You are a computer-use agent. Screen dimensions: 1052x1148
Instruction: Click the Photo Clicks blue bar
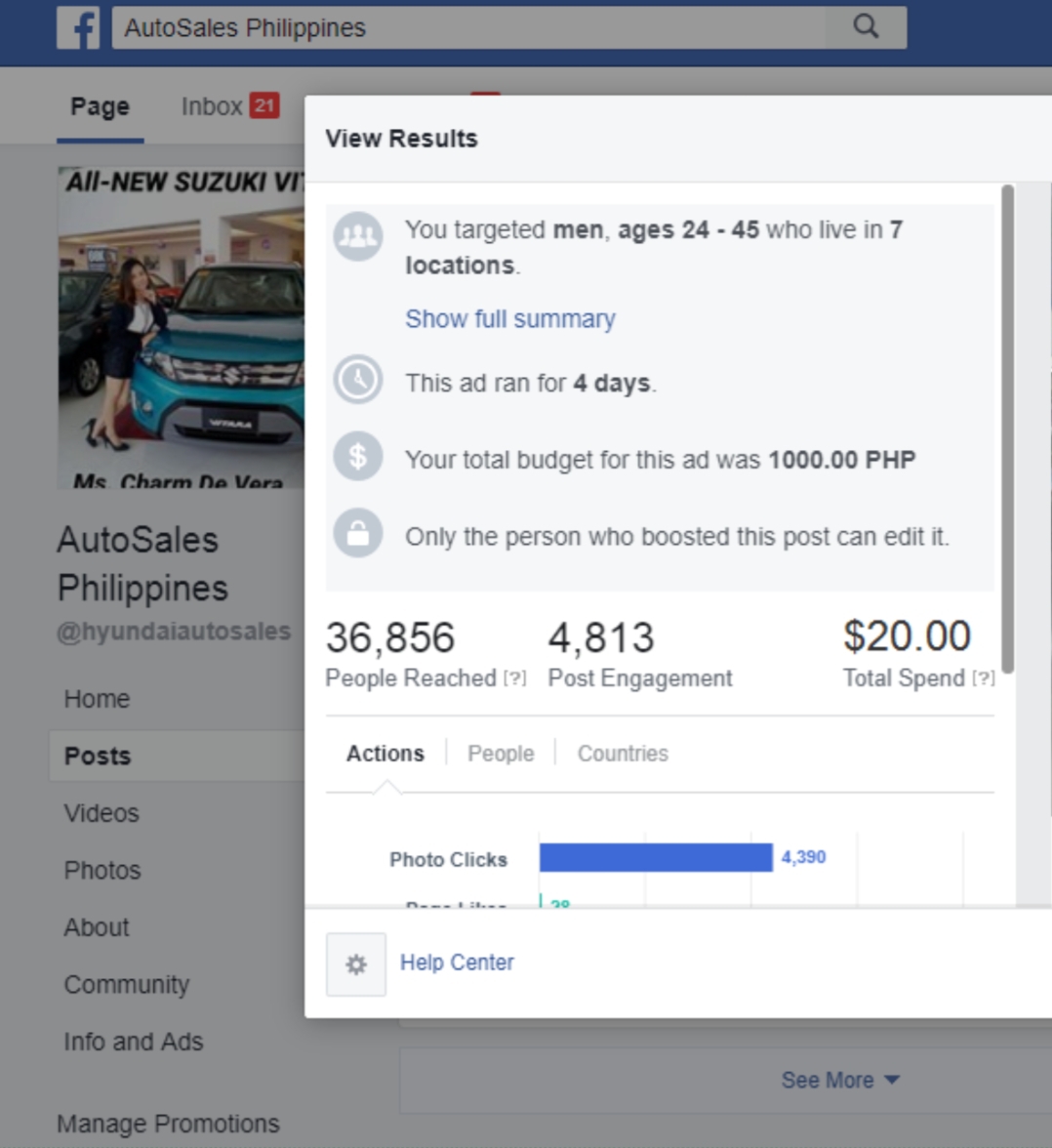click(655, 858)
